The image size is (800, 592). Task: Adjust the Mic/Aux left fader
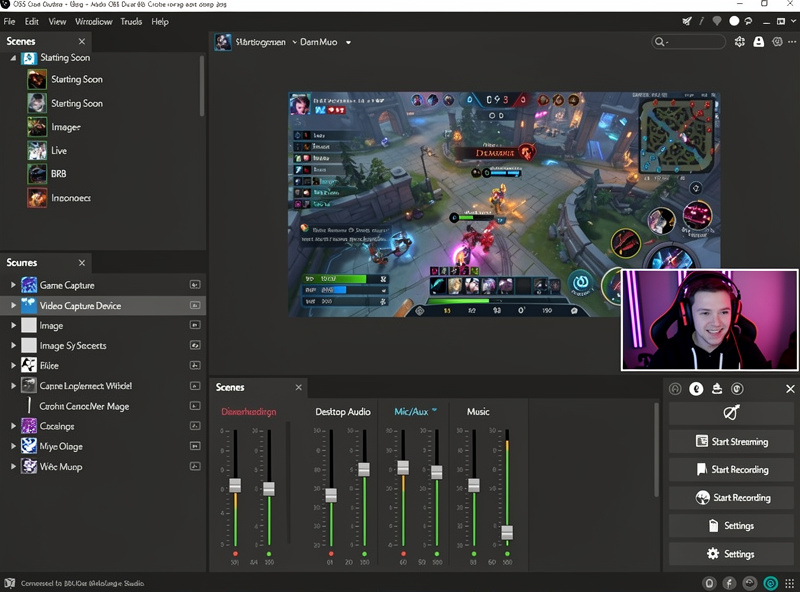click(403, 467)
